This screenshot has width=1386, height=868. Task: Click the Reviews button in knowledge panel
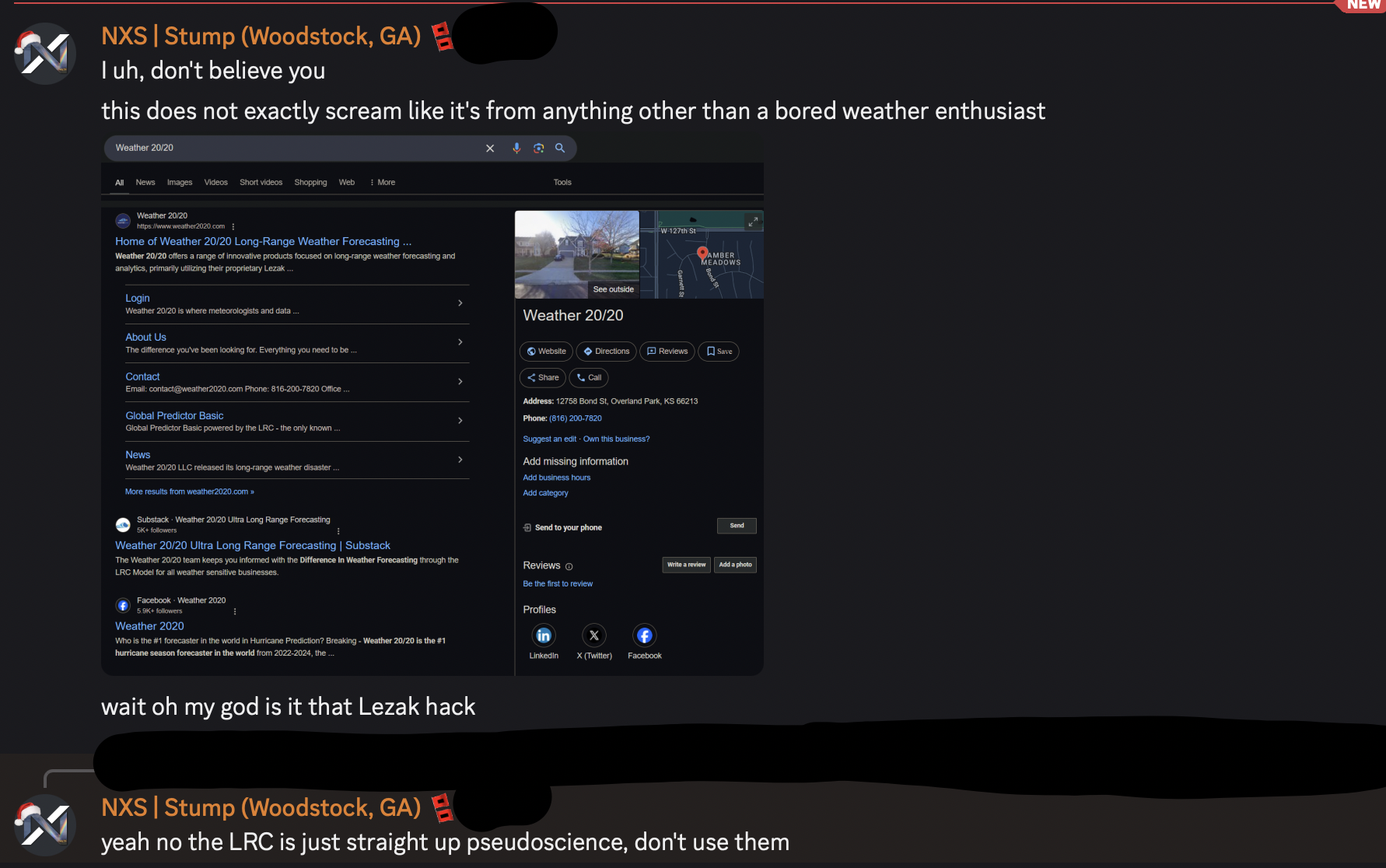click(x=667, y=352)
